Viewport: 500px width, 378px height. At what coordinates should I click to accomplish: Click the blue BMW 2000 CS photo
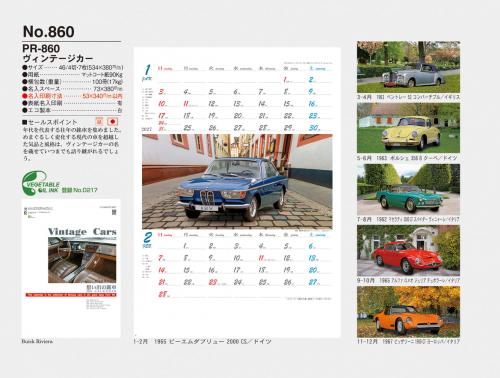tap(237, 182)
